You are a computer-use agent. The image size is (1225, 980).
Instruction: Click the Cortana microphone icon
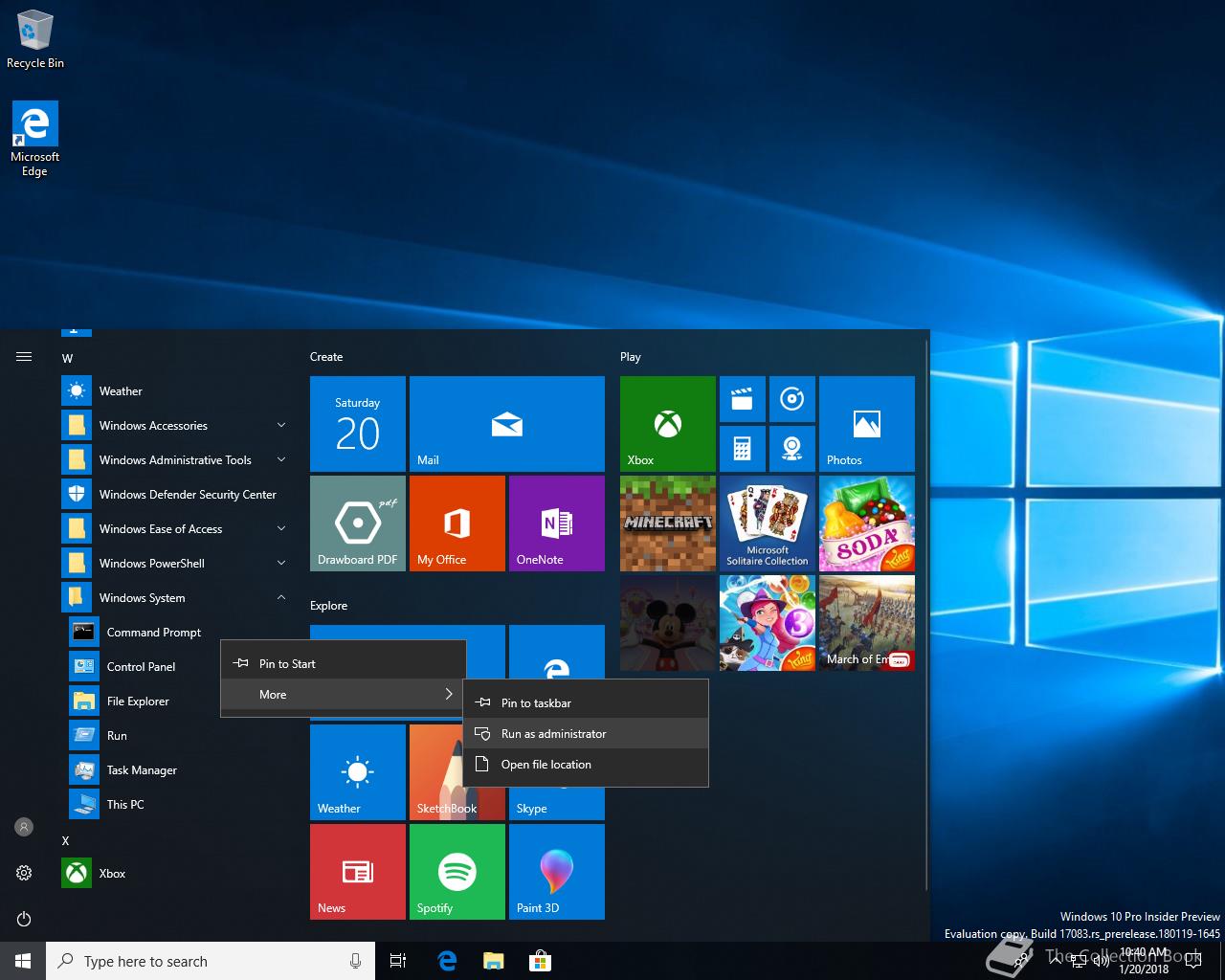coord(355,961)
